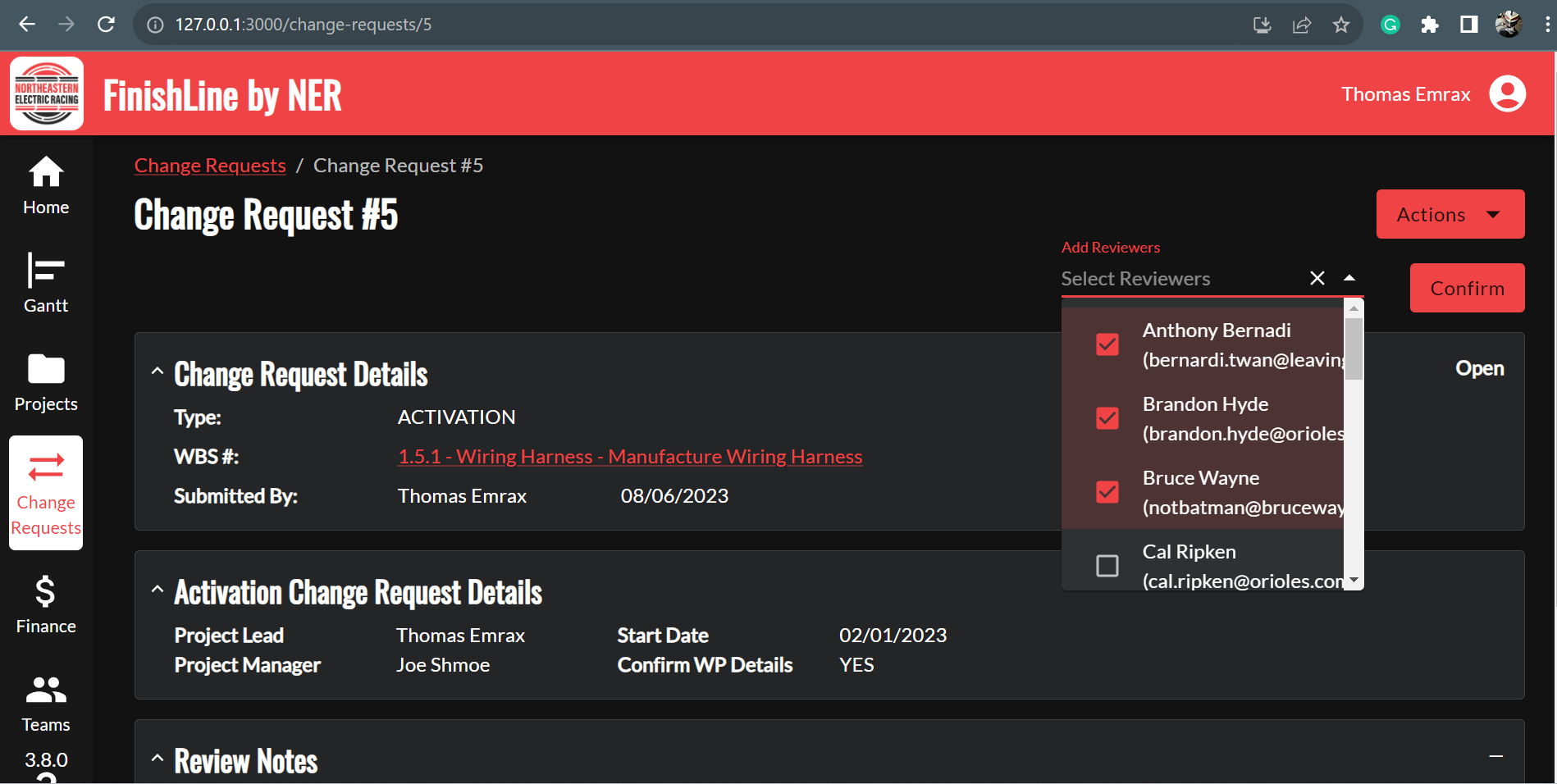The image size is (1557, 784).
Task: Uncheck the Brandon Hyde reviewer
Action: coord(1107,418)
